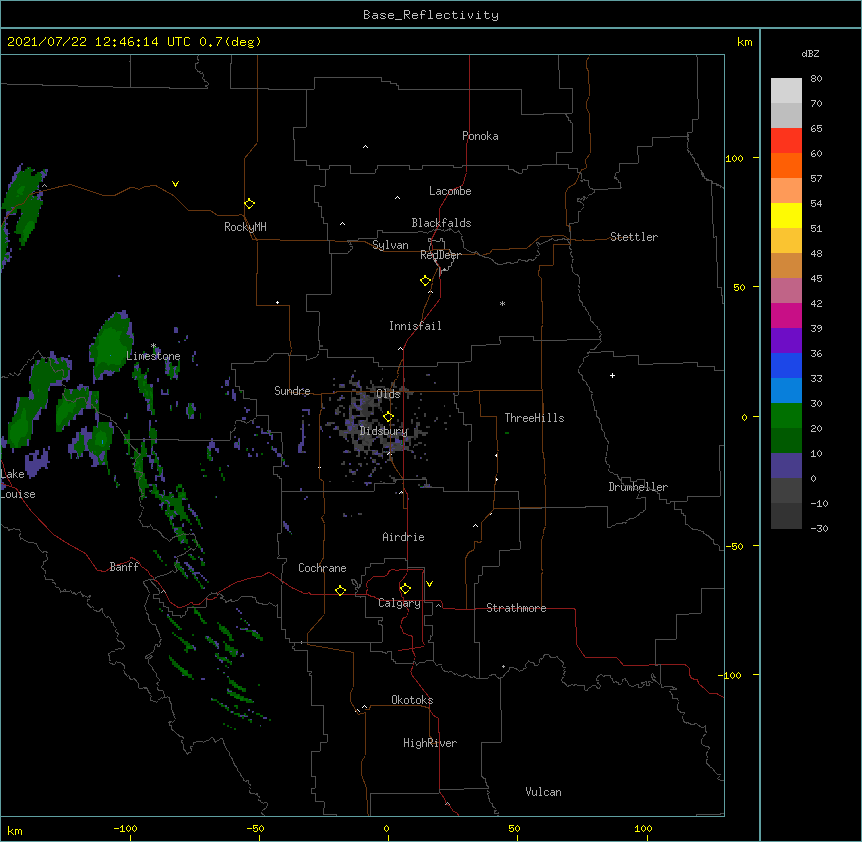Select the yellow diamond marker south of RedDeer

click(426, 281)
